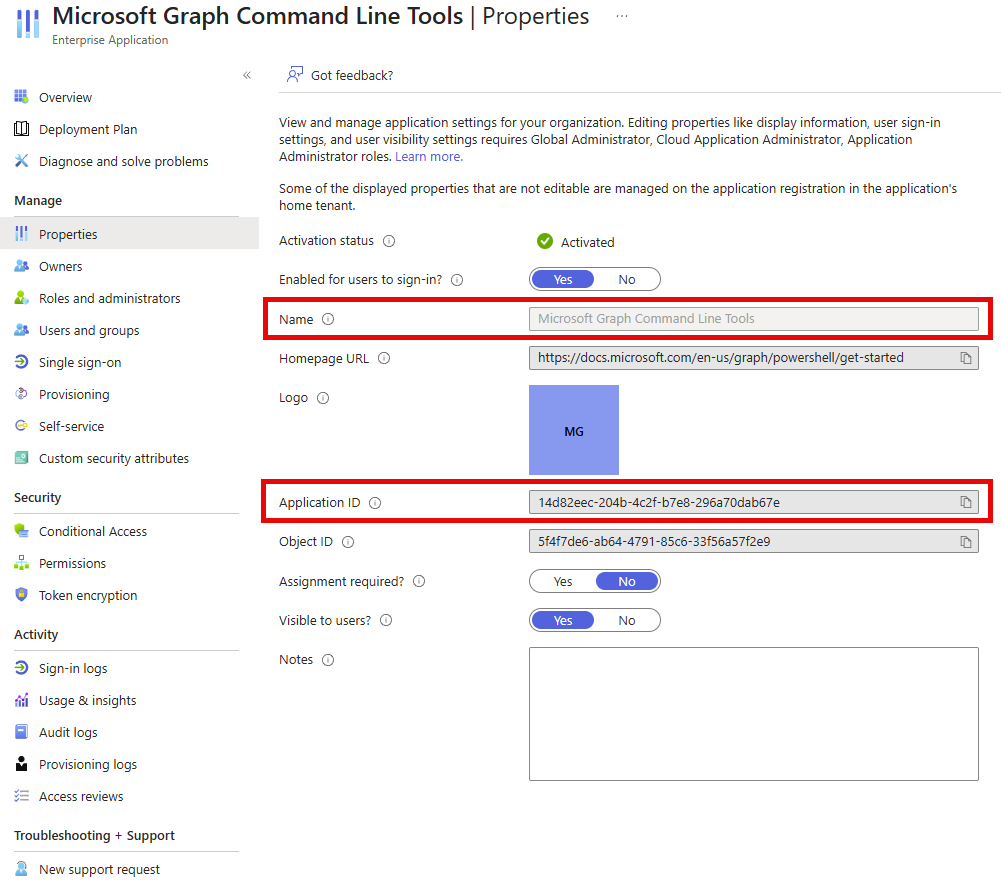Click the Permissions hierarchy icon
This screenshot has width=1001, height=890.
[x=21, y=562]
